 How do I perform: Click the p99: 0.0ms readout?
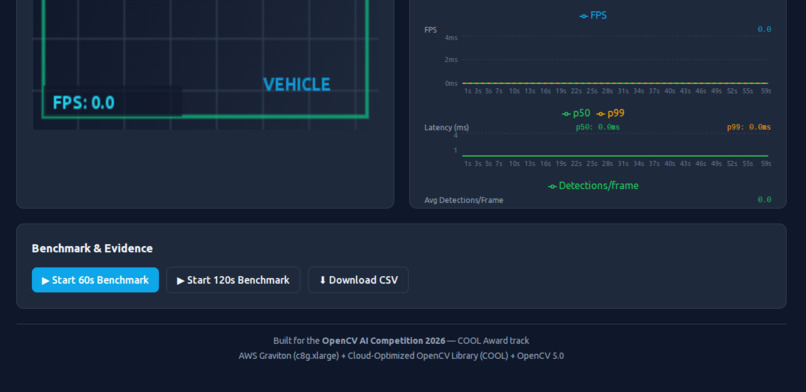[x=748, y=127]
